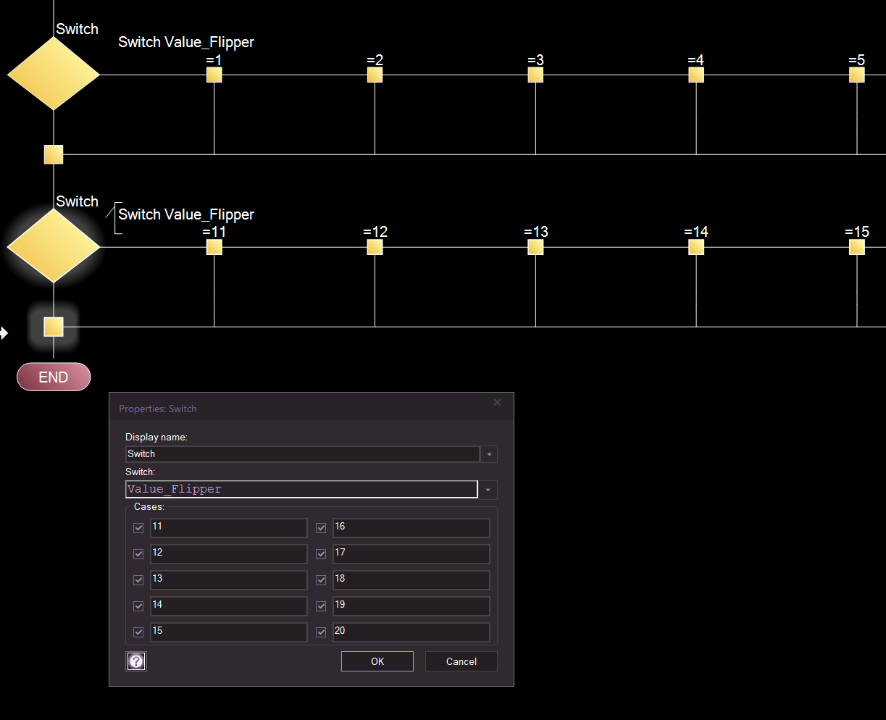
Task: Uncheck the case 11 checkbox
Action: pos(138,527)
